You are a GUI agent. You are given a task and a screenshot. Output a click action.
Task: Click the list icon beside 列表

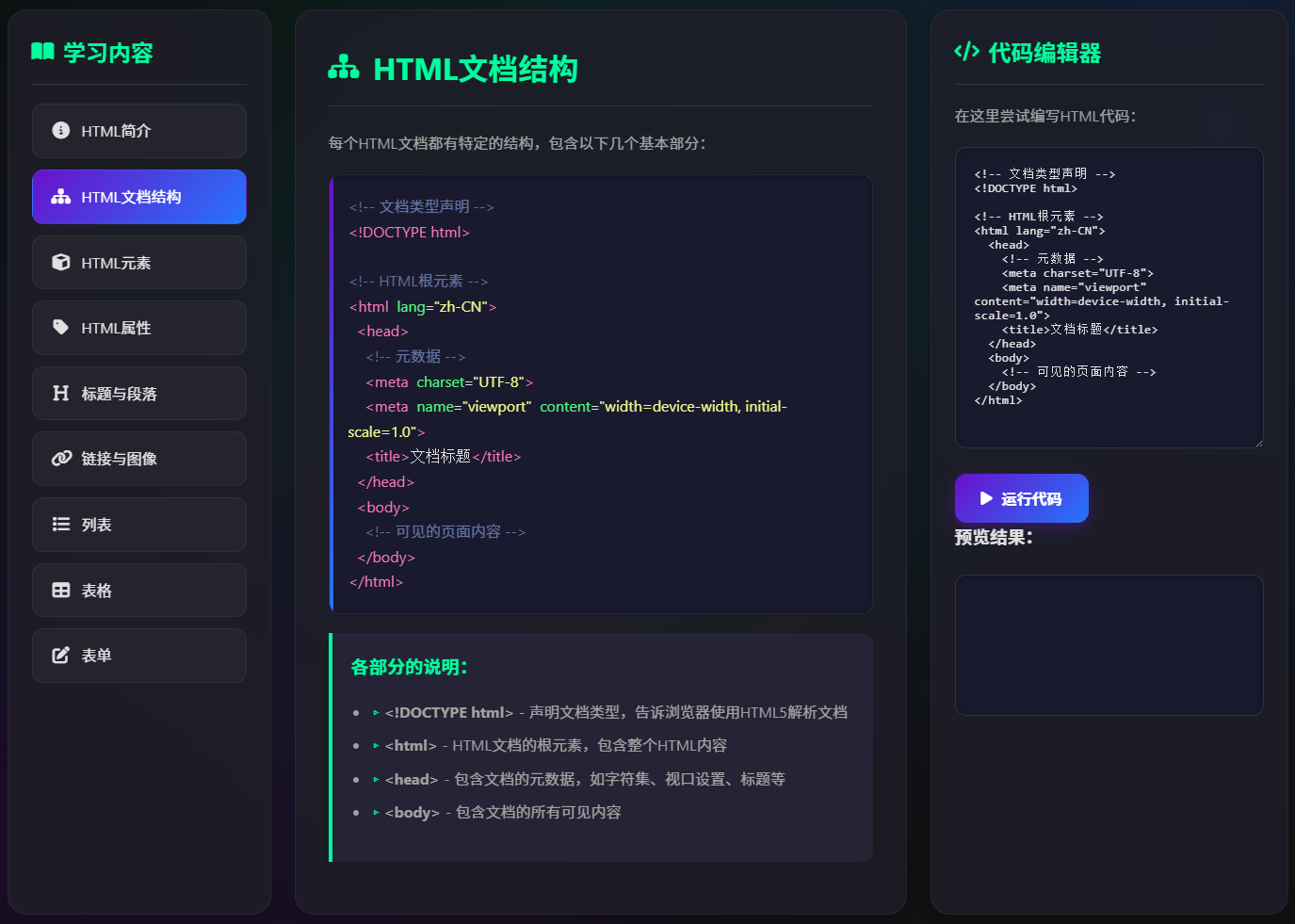click(x=61, y=525)
